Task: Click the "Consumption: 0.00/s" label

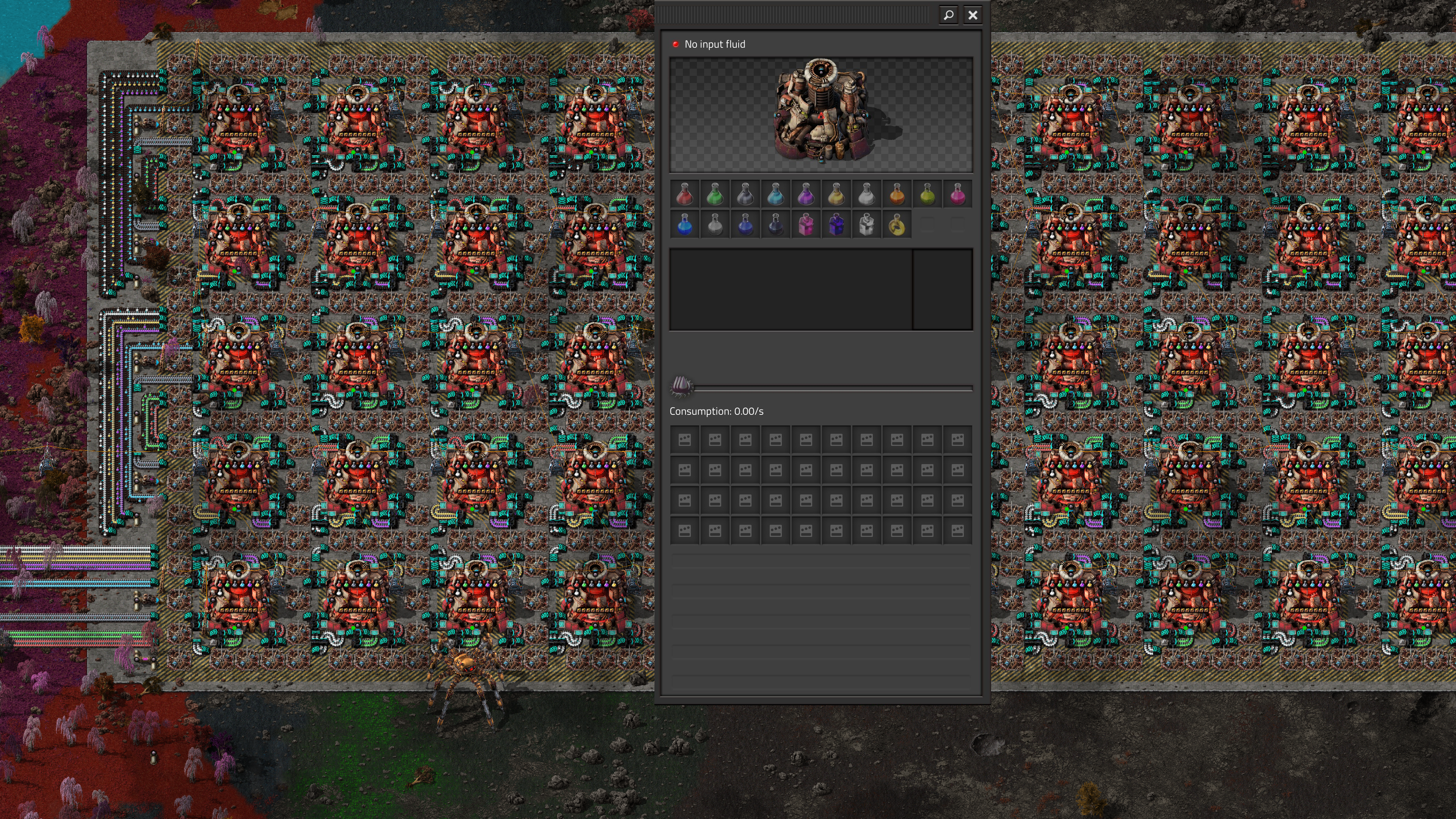Action: (x=716, y=411)
